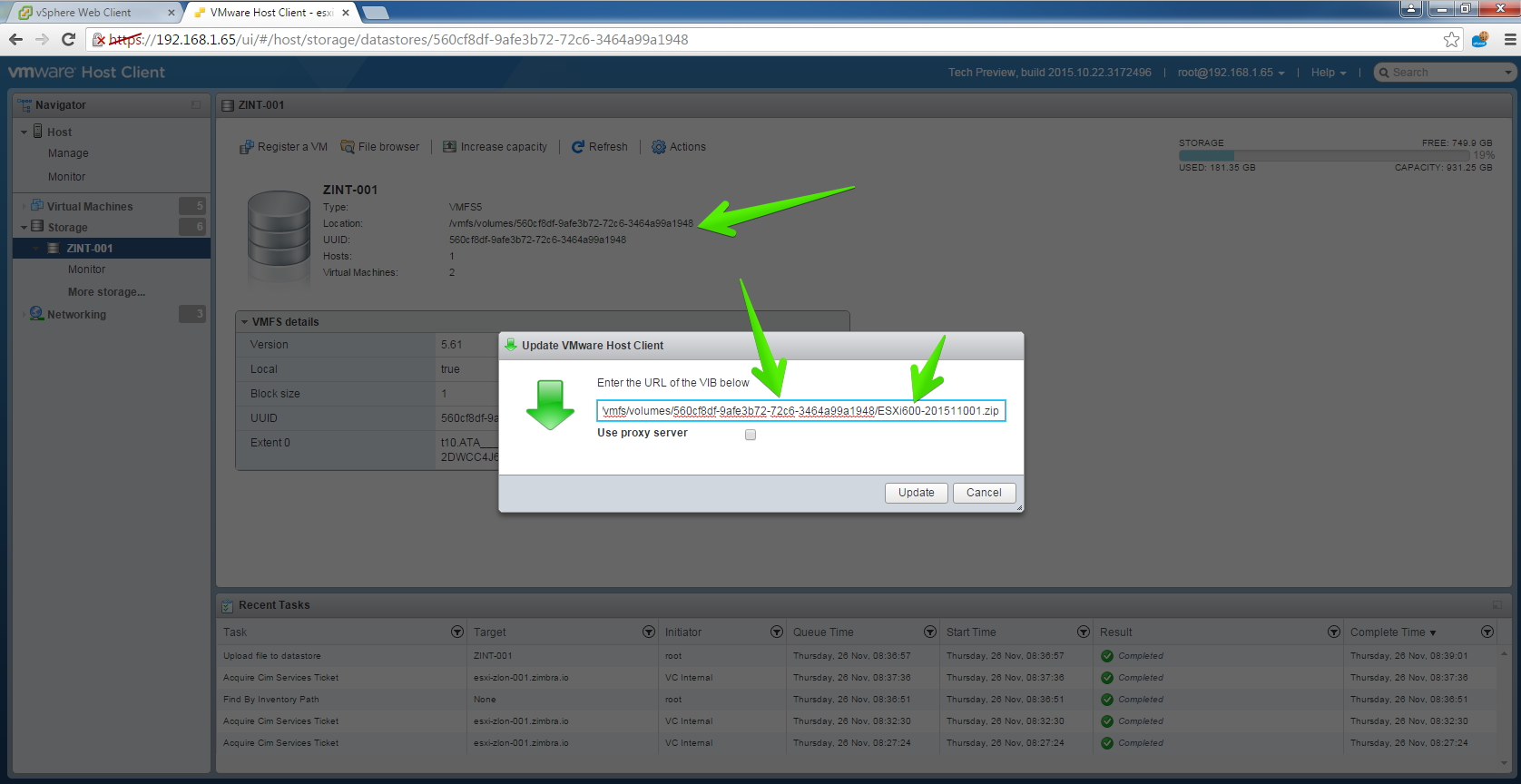Viewport: 1521px width, 784px height.
Task: Click the browser Forward arrow
Action: point(42,39)
